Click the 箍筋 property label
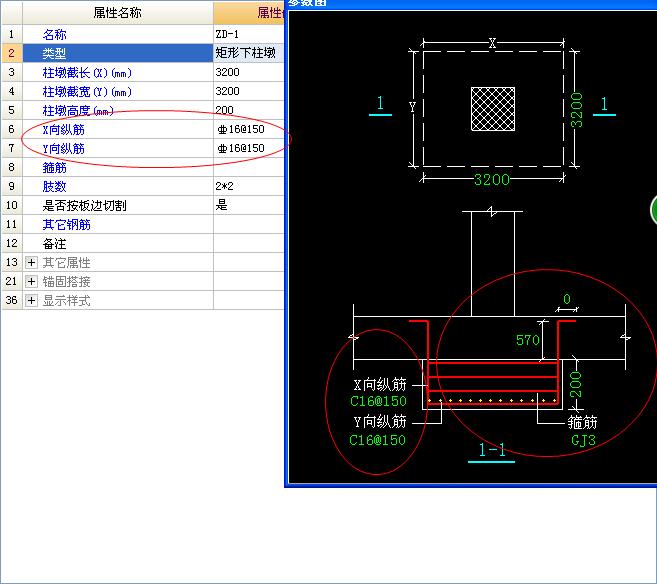 pyautogui.click(x=54, y=168)
